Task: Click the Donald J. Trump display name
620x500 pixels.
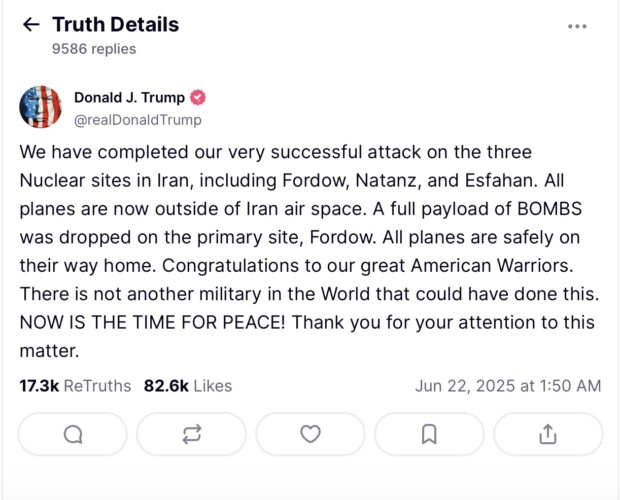Action: (x=129, y=98)
